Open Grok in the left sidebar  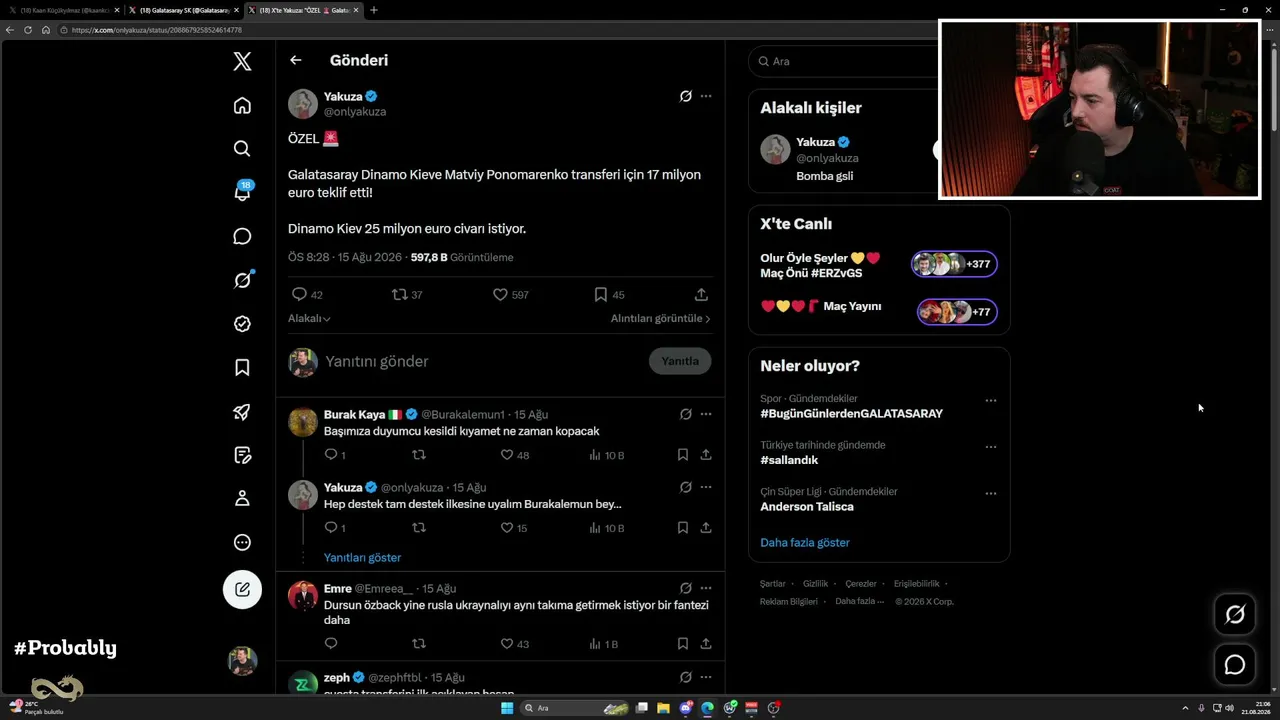tap(242, 280)
